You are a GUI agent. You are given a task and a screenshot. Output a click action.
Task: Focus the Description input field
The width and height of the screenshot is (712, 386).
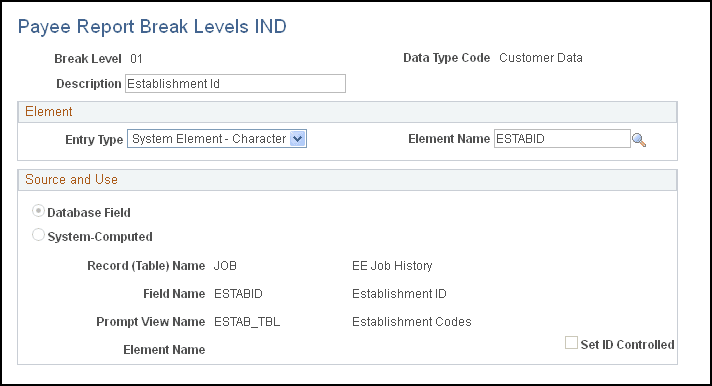coord(235,84)
